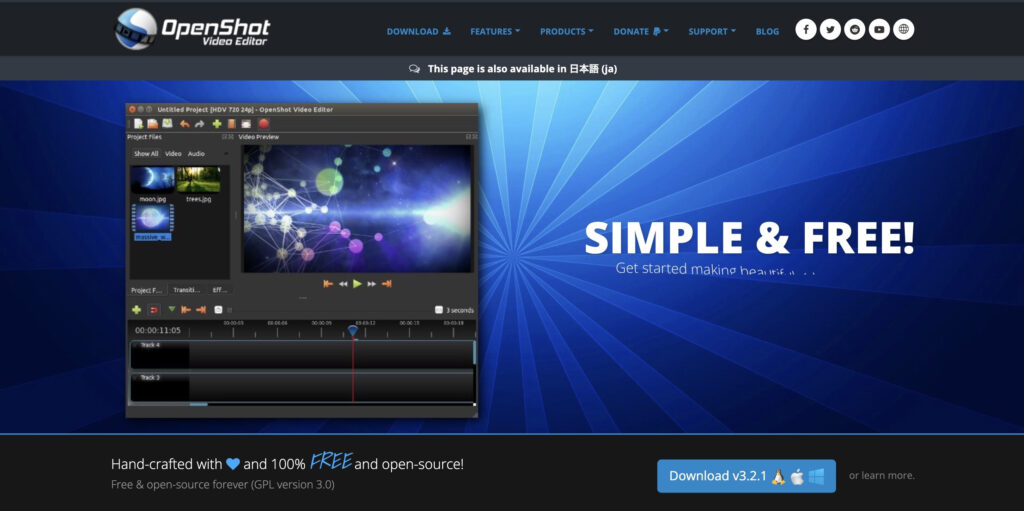Image resolution: width=1024 pixels, height=511 pixels.
Task: Click the orange Choose Profile icon
Action: click(x=231, y=124)
